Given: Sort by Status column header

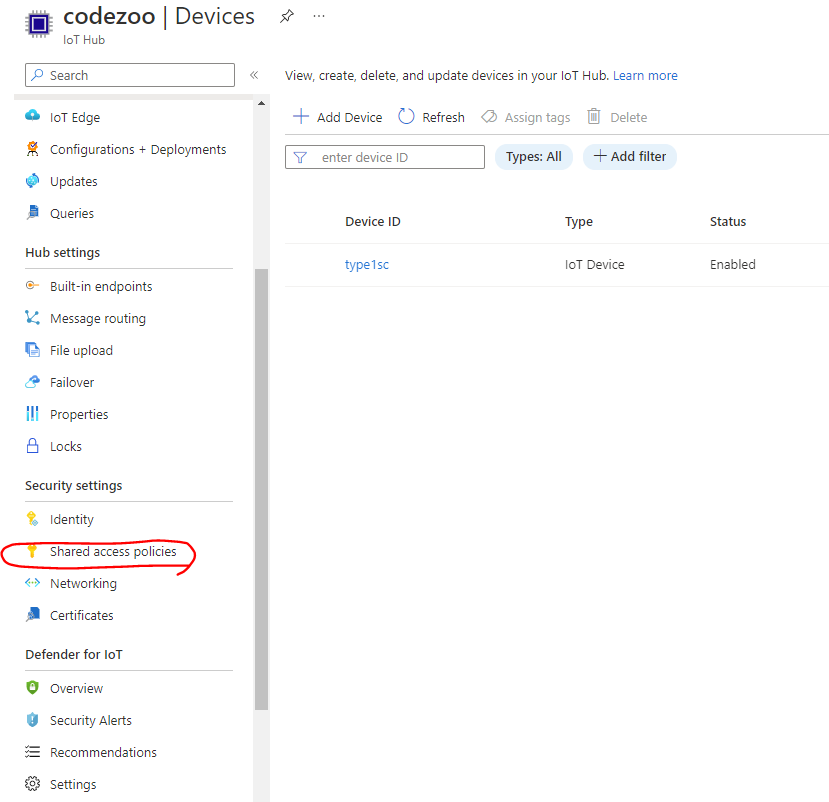Looking at the screenshot, I should (727, 222).
